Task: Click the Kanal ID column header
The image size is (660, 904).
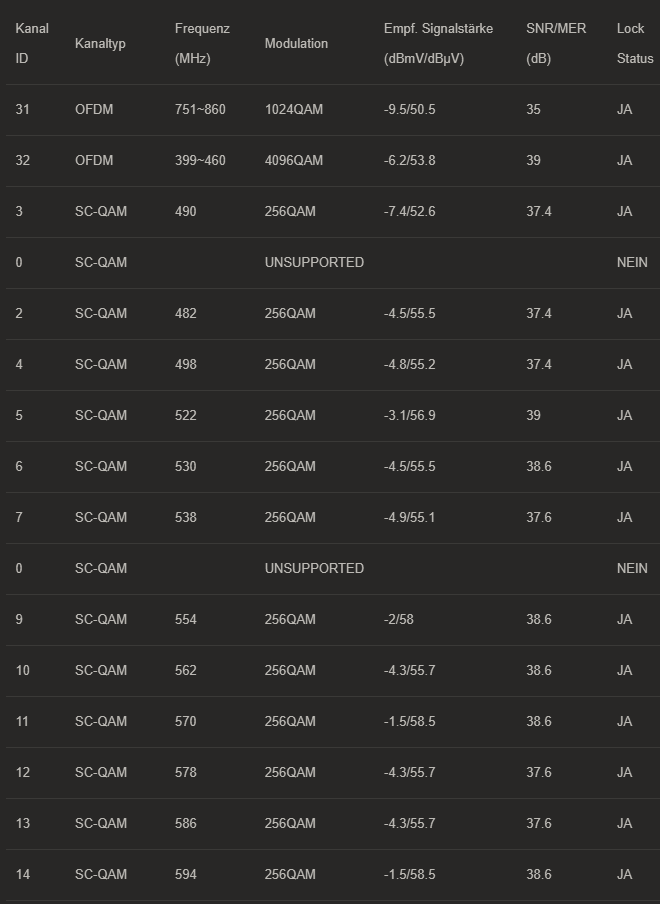Action: click(x=32, y=43)
